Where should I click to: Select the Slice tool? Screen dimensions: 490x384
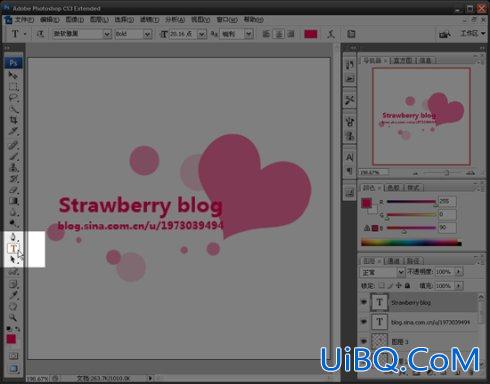(13, 131)
